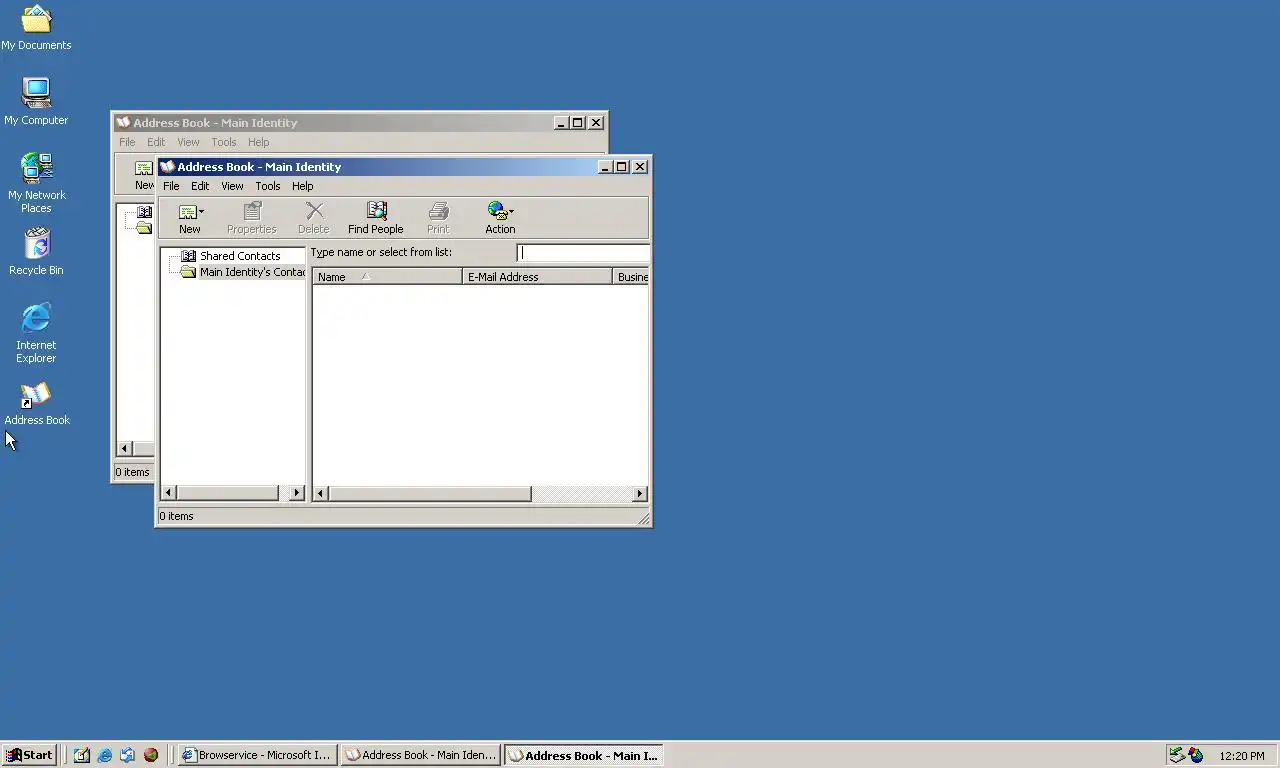
Task: Click Outlook Express quick launch icon
Action: tap(128, 755)
